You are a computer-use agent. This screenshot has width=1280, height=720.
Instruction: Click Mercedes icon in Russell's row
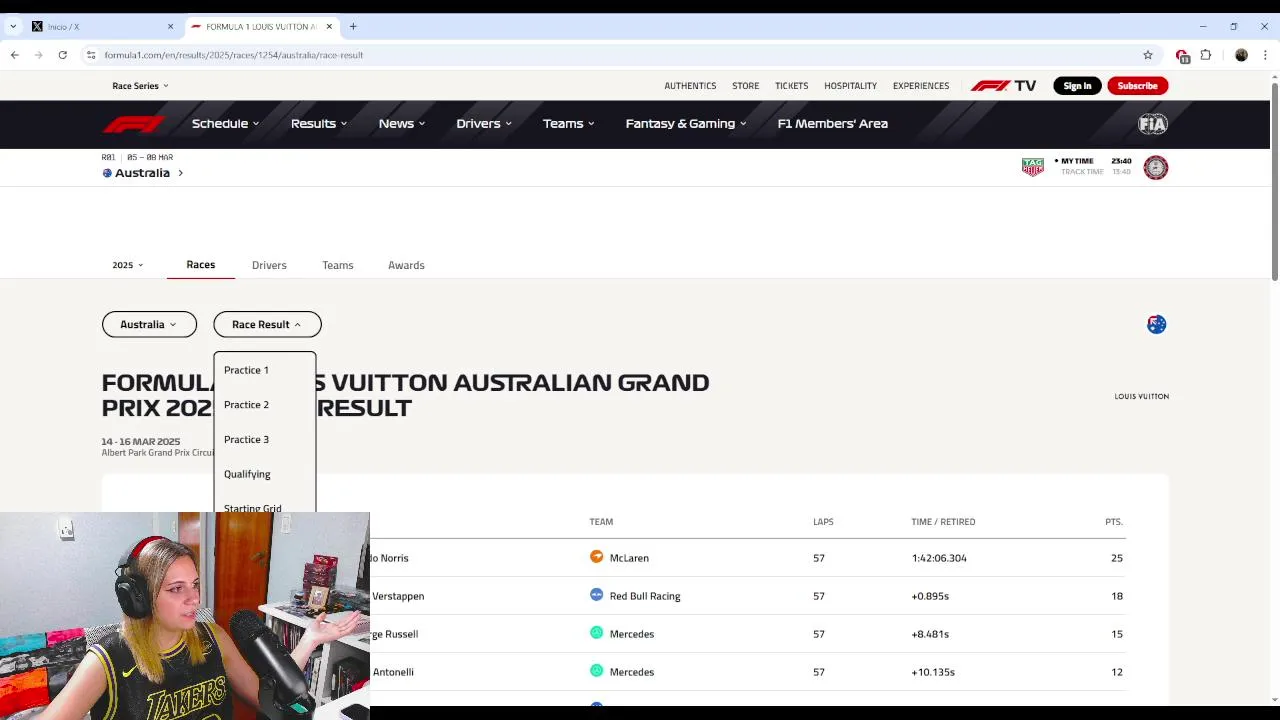[x=596, y=633]
